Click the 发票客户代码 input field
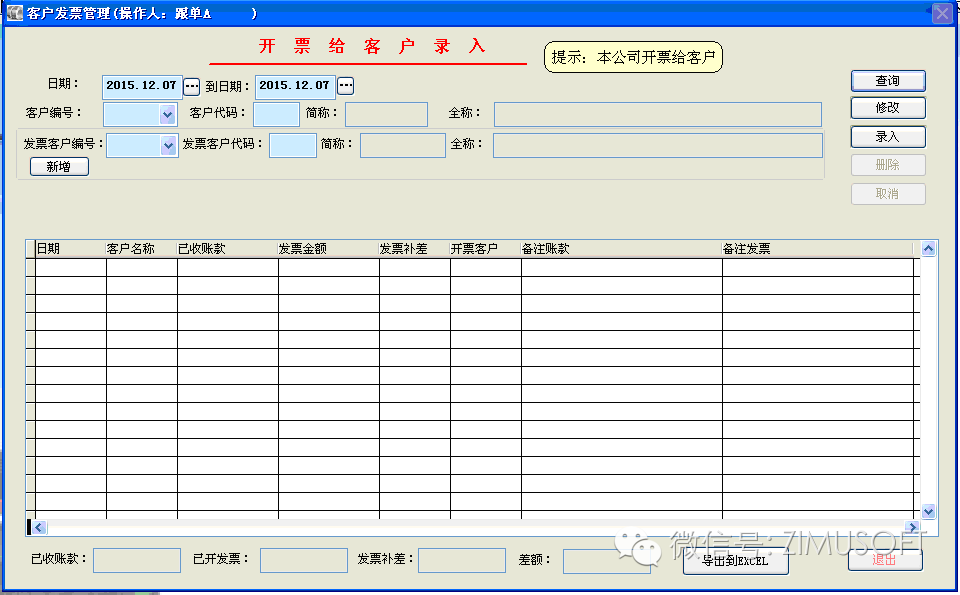 pyautogui.click(x=293, y=146)
